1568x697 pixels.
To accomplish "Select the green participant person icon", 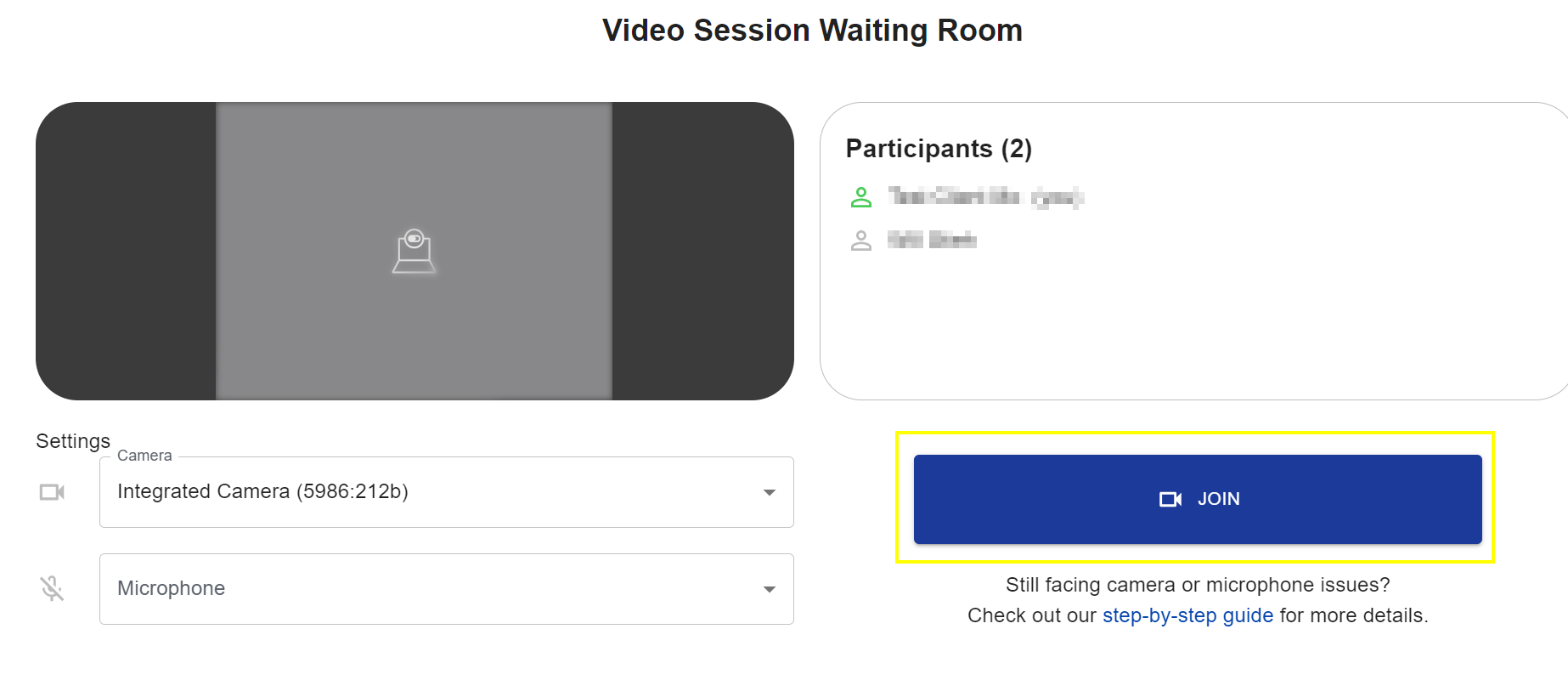I will (860, 197).
